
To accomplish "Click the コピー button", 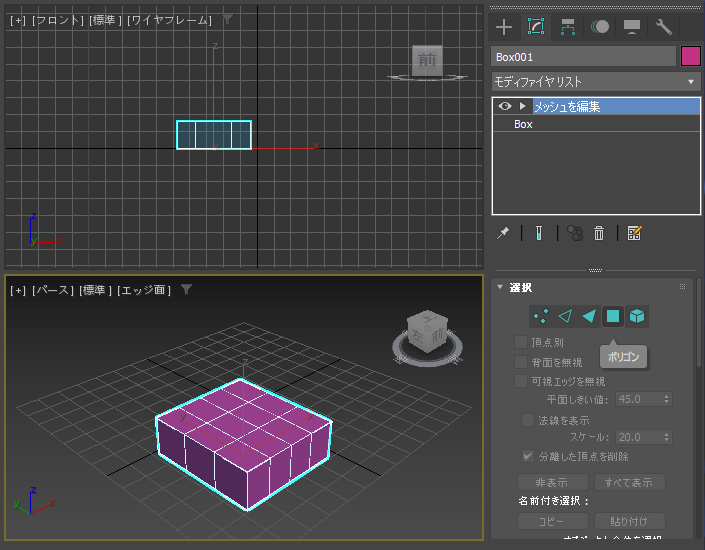I will pyautogui.click(x=553, y=521).
